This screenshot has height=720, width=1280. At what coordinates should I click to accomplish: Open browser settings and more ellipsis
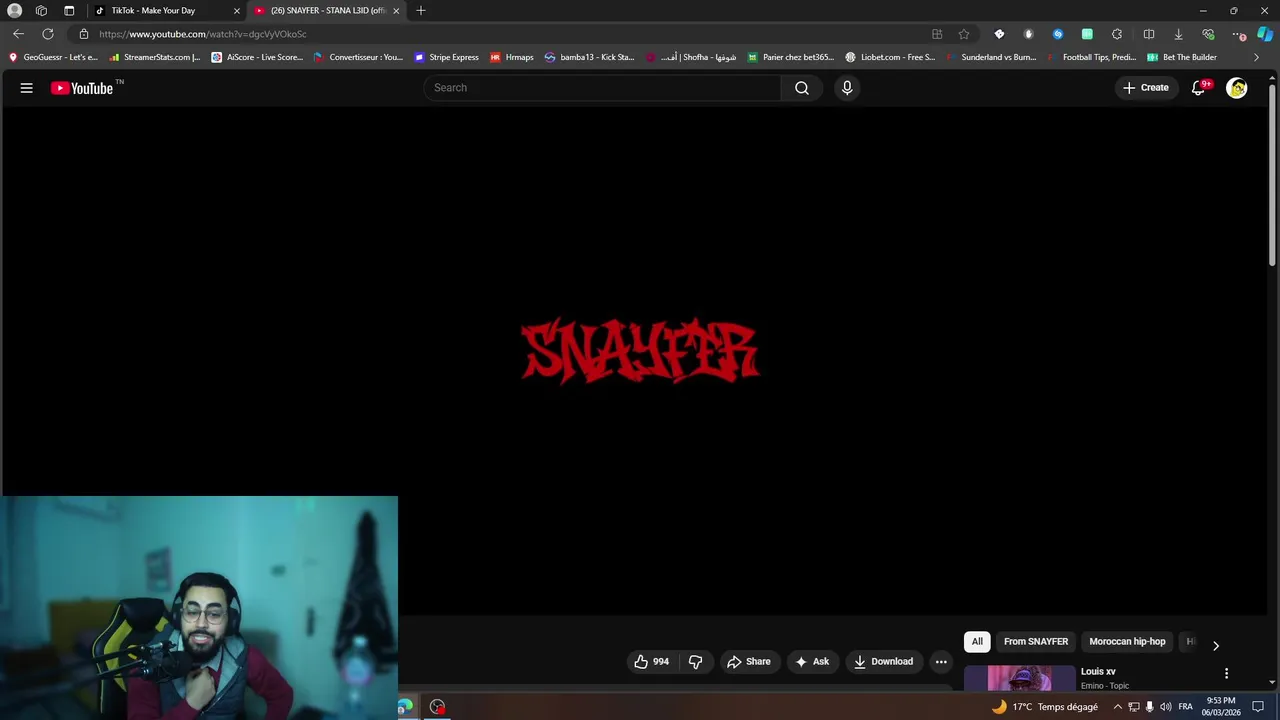1238,34
